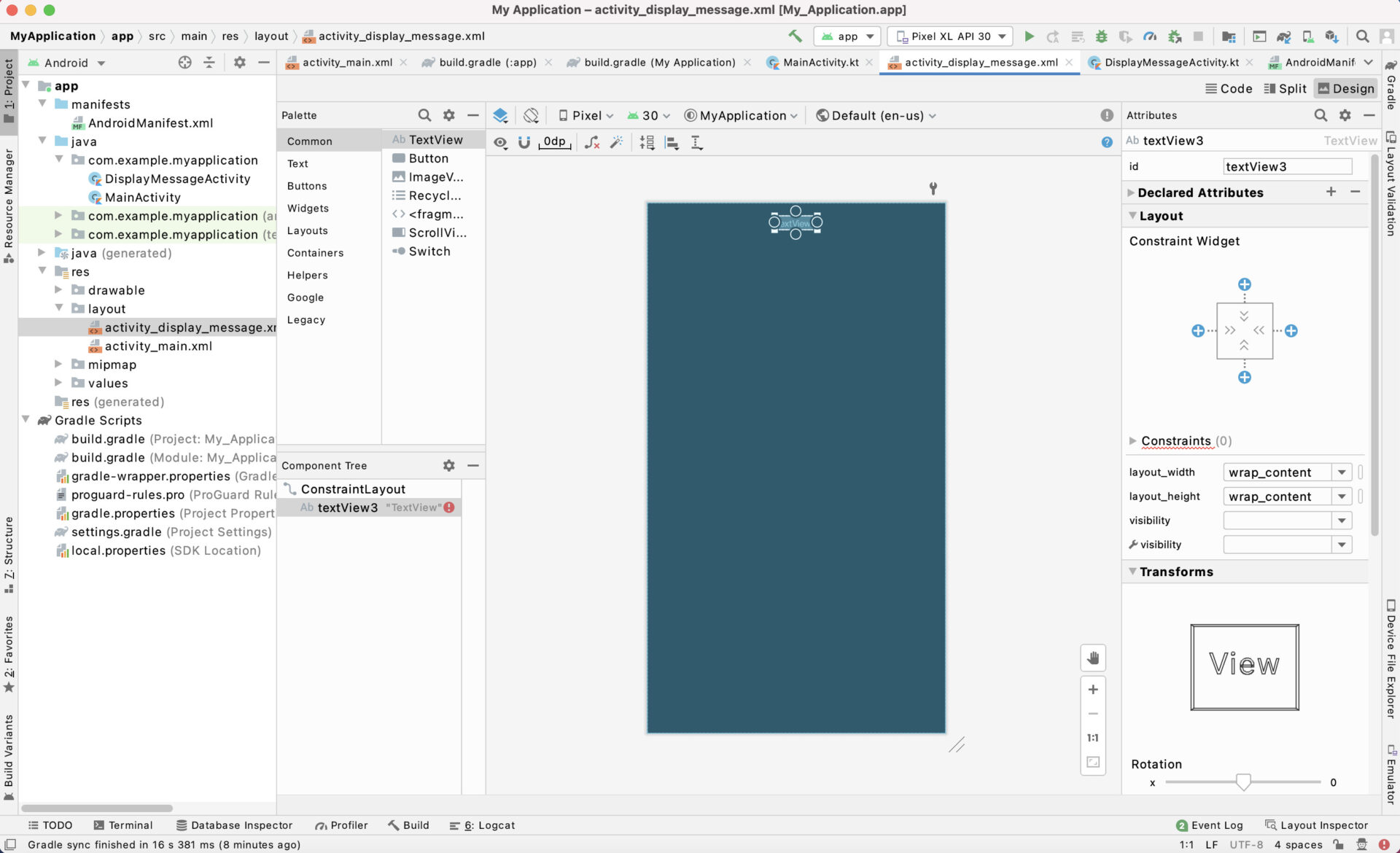
Task: Open the view options eye toggle
Action: tap(500, 143)
